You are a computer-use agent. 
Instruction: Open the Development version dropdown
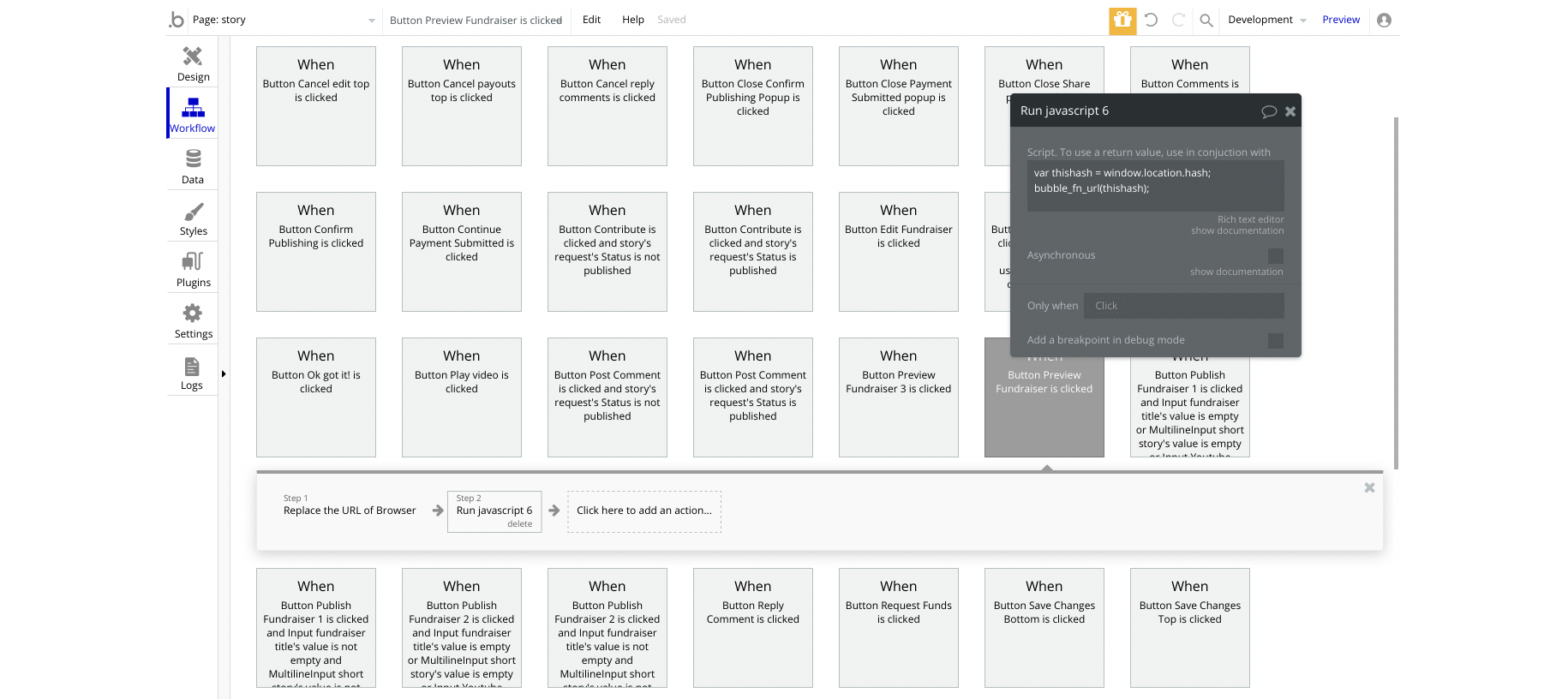pyautogui.click(x=1266, y=20)
